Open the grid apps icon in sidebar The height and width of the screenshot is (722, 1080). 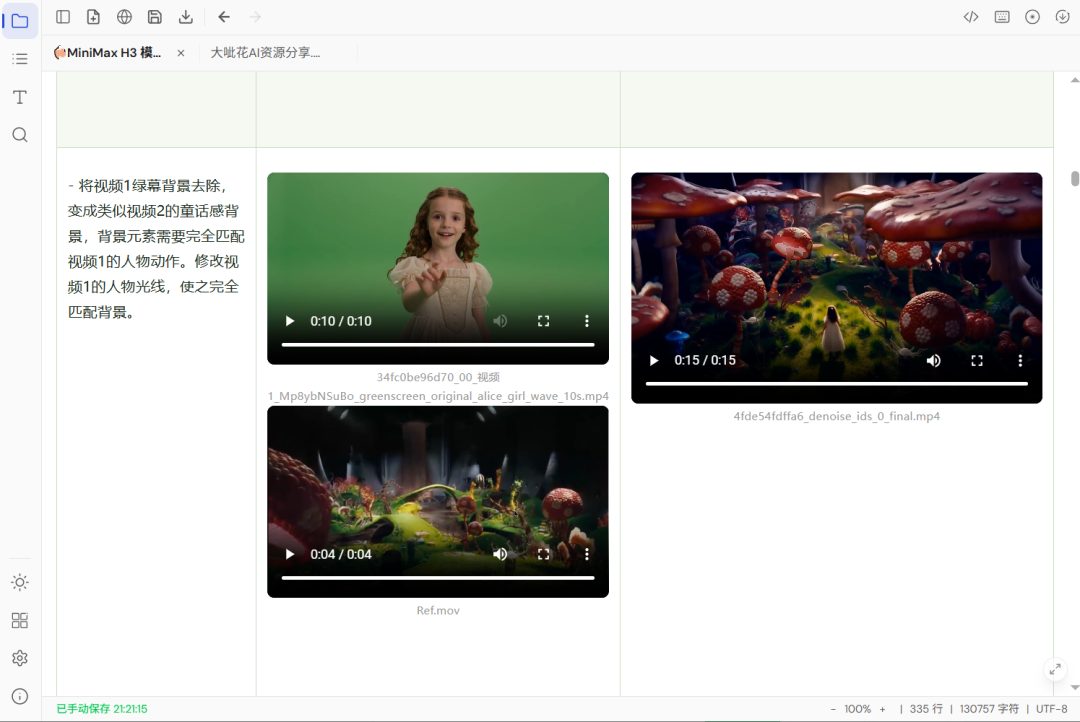[x=20, y=621]
